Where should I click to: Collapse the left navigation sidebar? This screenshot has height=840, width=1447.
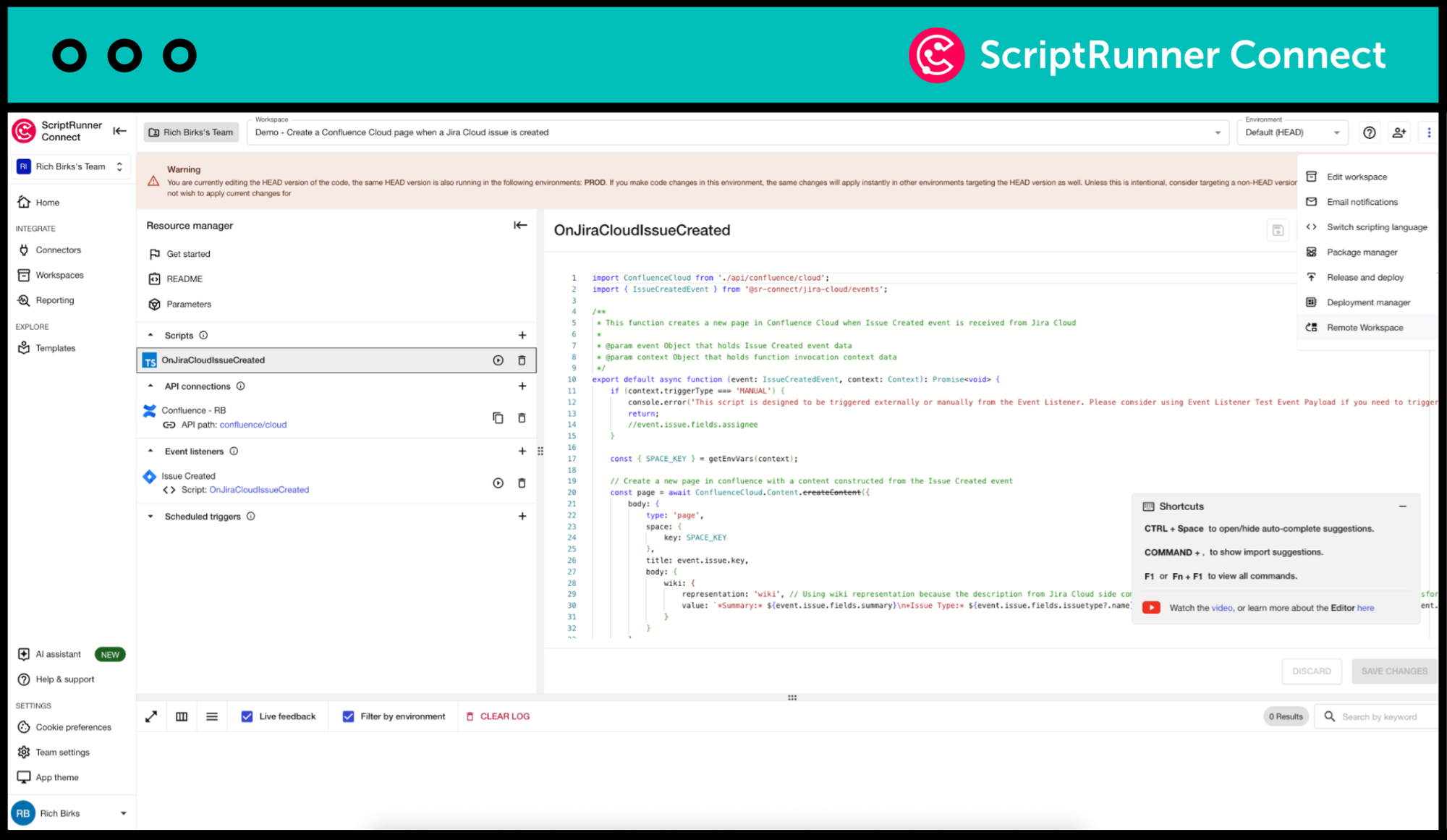click(120, 131)
